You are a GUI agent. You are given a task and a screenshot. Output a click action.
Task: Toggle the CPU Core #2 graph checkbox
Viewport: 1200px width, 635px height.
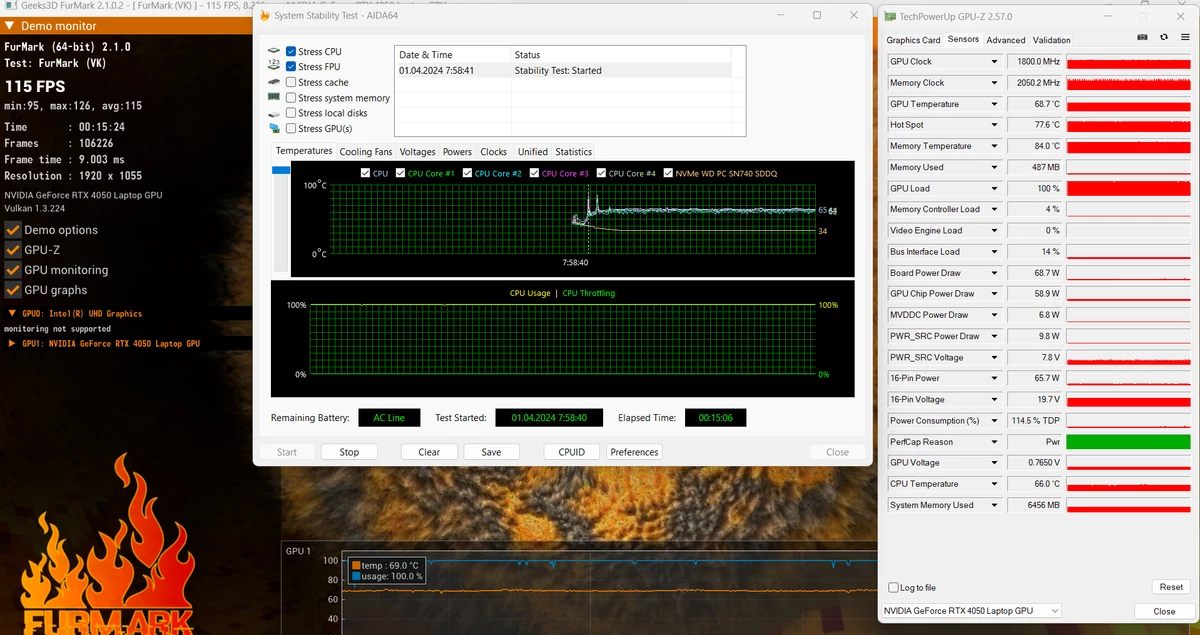point(468,173)
